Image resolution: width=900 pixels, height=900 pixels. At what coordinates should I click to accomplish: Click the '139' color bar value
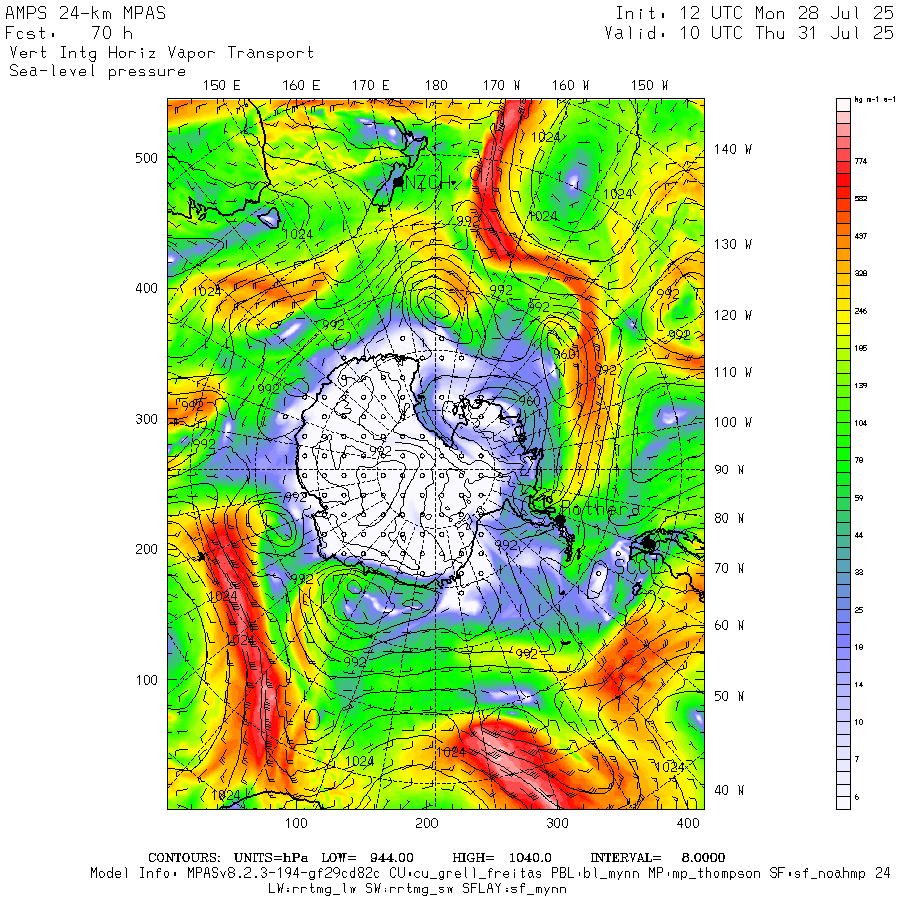(860, 386)
